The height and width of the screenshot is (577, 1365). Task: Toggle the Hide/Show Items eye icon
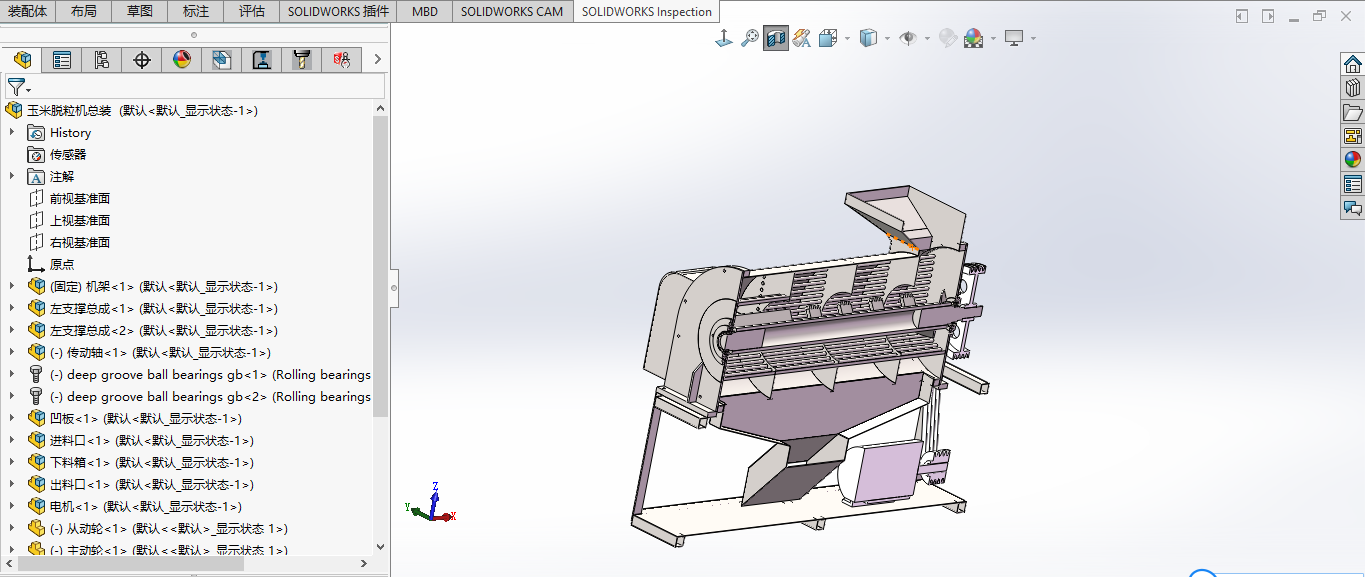(908, 37)
